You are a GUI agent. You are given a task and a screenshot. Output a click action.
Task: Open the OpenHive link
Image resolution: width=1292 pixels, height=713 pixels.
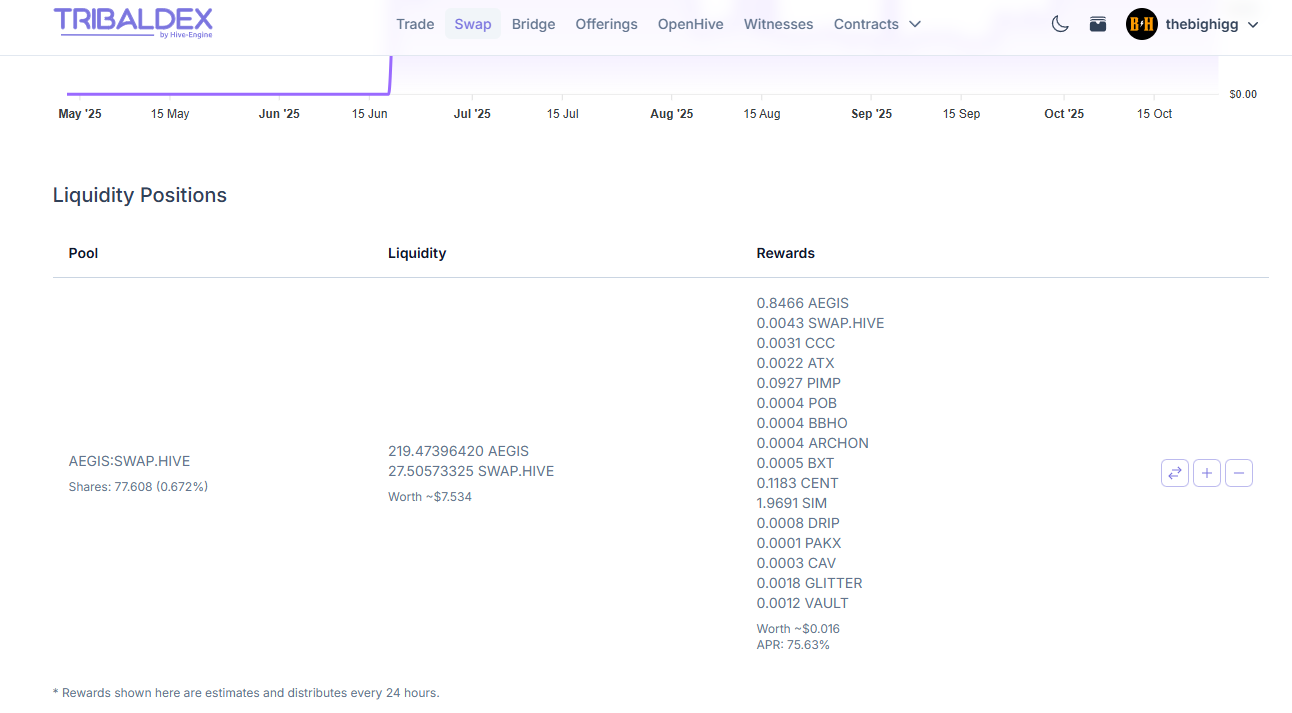click(x=690, y=24)
